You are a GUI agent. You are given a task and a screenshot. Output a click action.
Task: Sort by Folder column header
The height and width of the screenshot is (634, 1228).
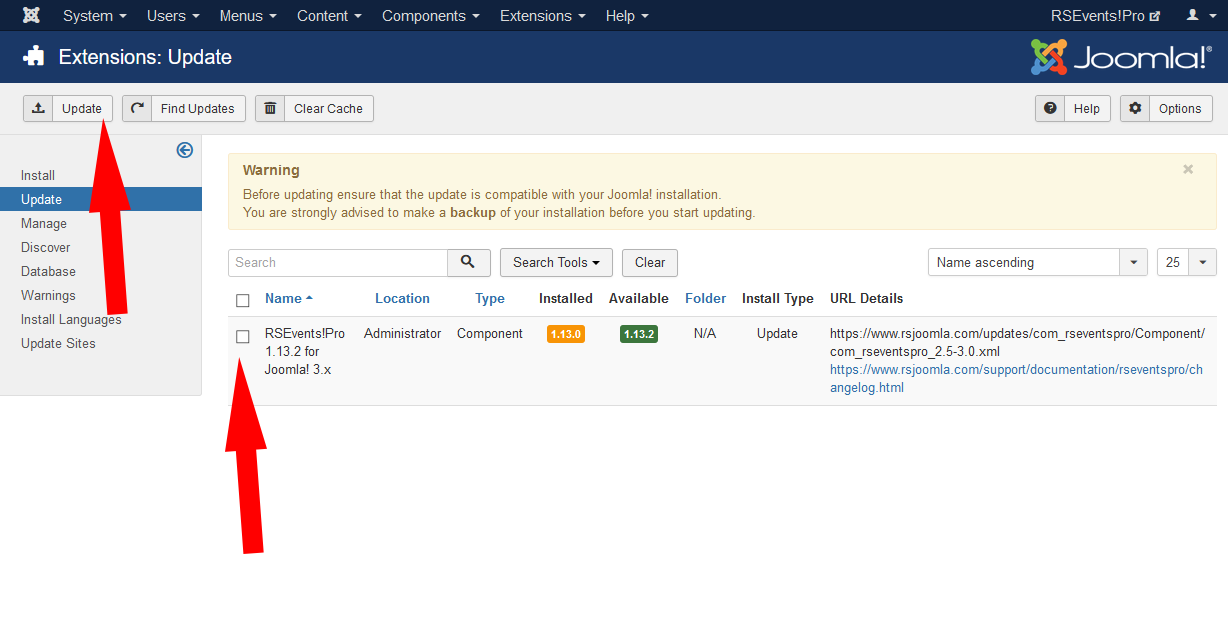(x=705, y=298)
